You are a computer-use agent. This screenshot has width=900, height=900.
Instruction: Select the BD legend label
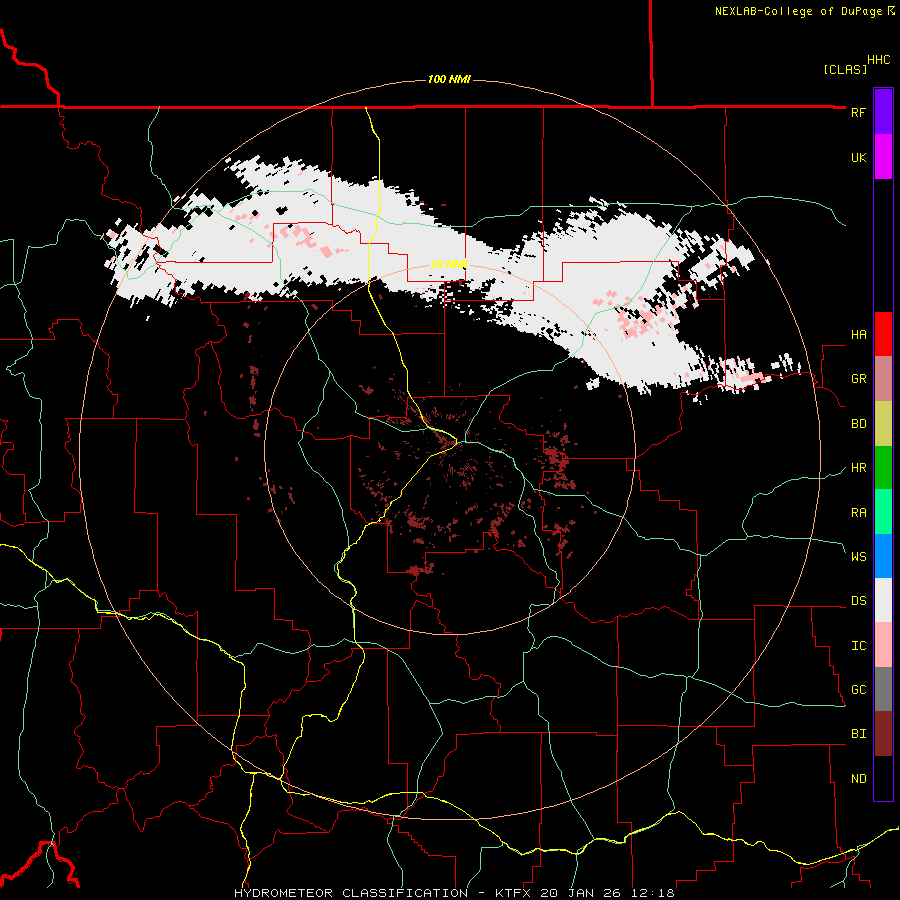pos(858,424)
